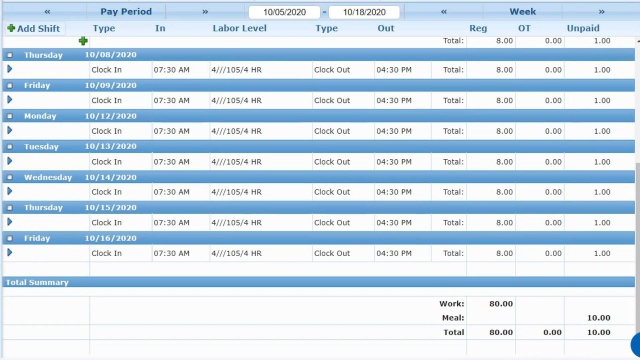Click Clock In cell for Tuesday 10/13/2020

click(x=107, y=162)
